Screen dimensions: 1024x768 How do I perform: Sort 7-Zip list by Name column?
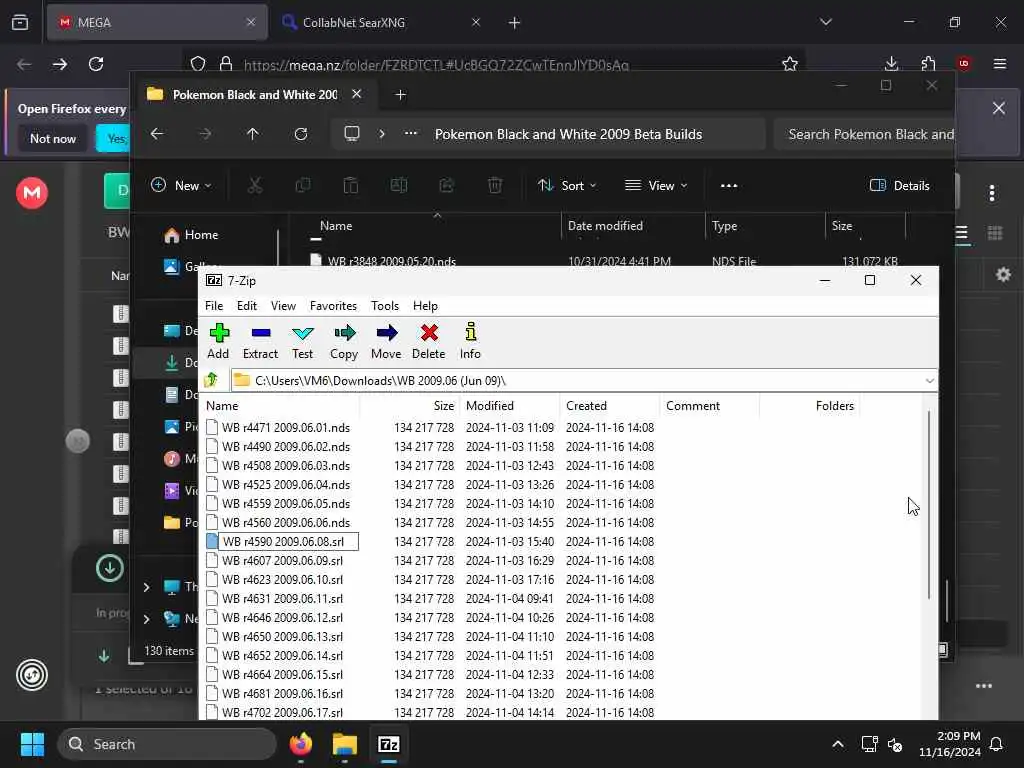tap(281, 406)
